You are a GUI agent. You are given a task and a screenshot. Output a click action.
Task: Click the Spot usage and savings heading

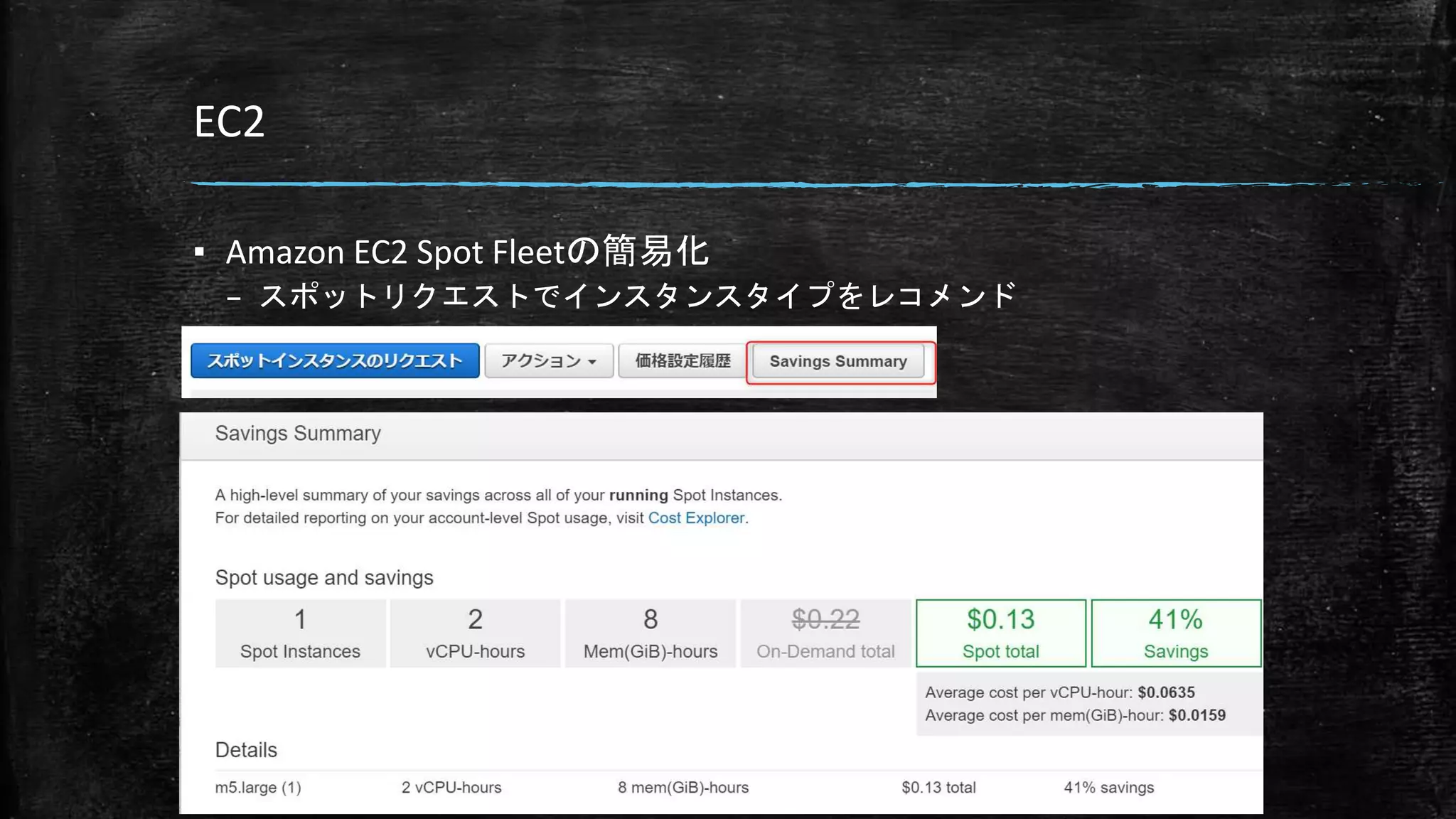[x=324, y=578]
